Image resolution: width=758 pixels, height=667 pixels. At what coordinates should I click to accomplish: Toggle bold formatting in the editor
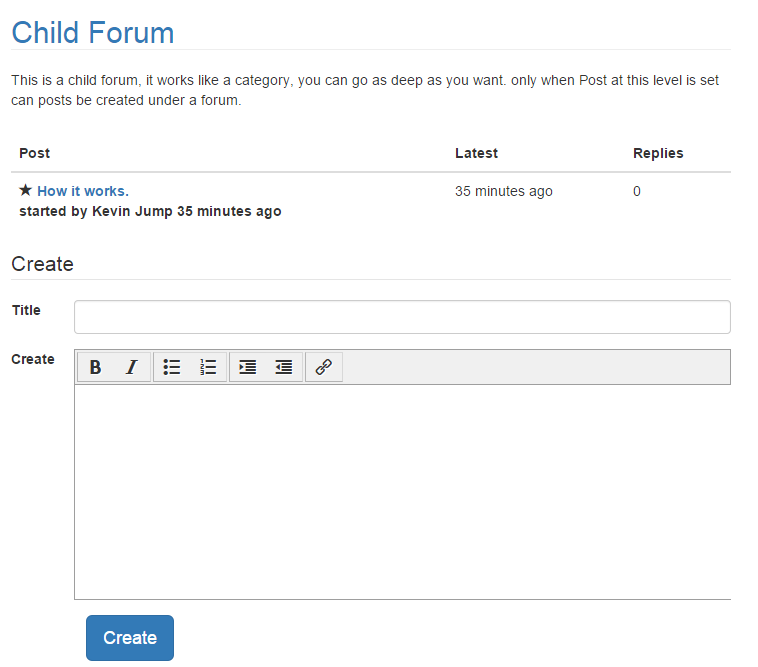click(96, 367)
